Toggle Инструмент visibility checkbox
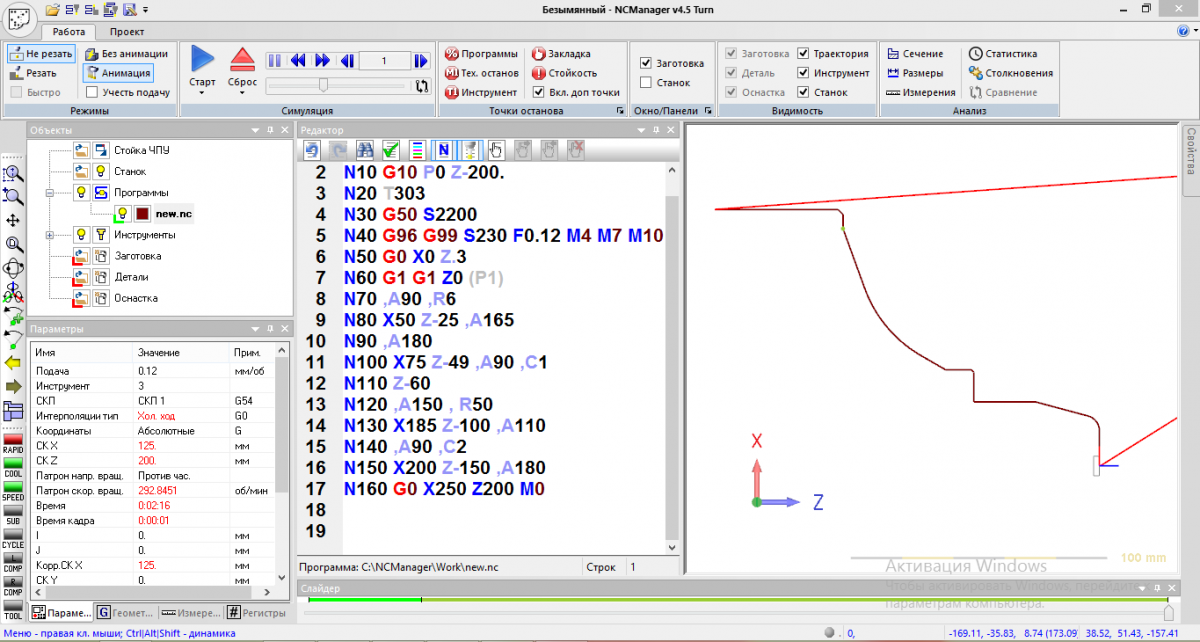Viewport: 1200px width, 642px height. (804, 73)
